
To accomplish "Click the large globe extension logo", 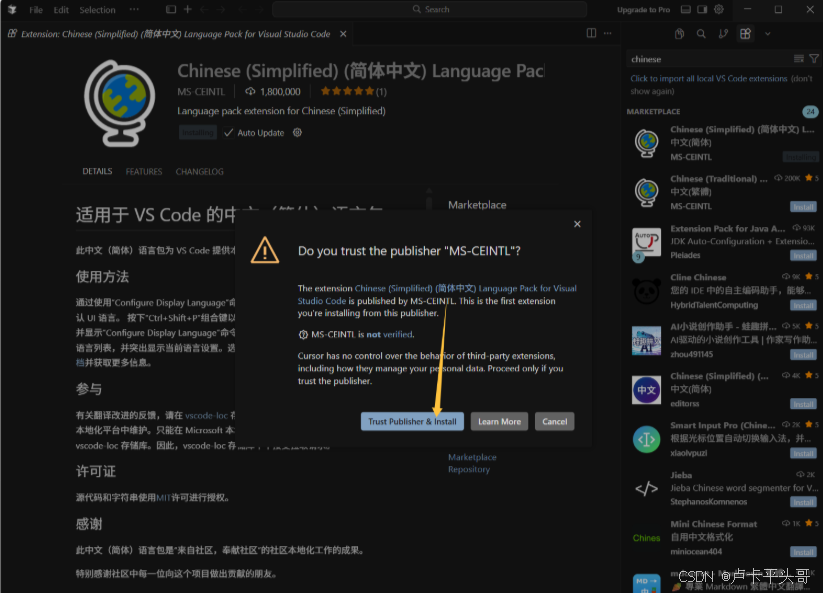I will 120,103.
